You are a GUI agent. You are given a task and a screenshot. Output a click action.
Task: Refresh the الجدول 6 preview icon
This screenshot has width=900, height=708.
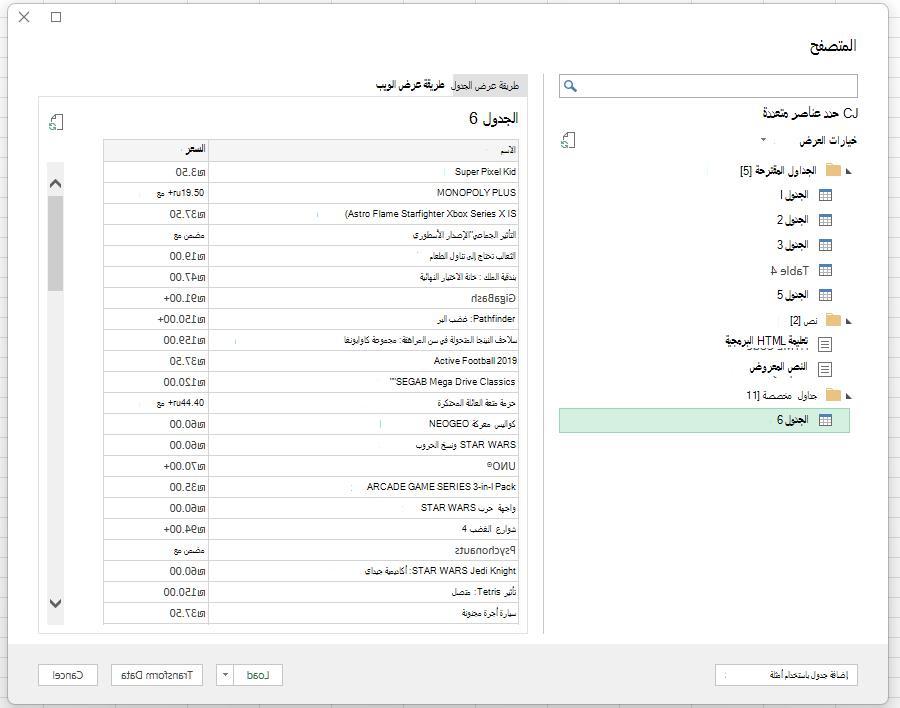pos(56,122)
